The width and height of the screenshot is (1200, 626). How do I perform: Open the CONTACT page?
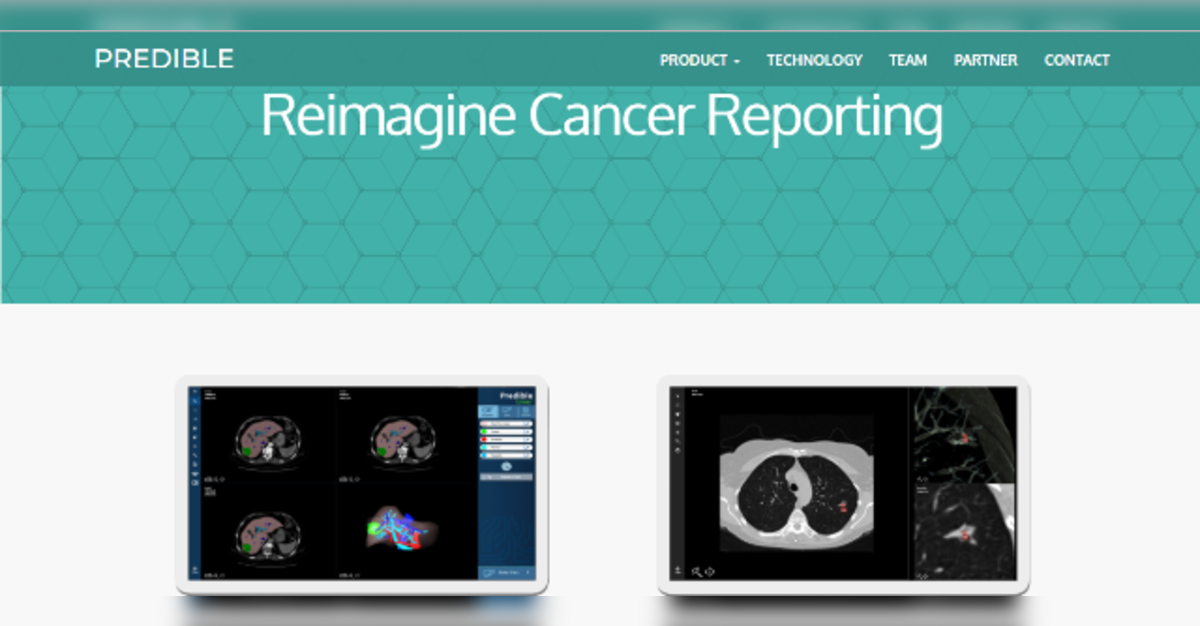tap(1077, 60)
